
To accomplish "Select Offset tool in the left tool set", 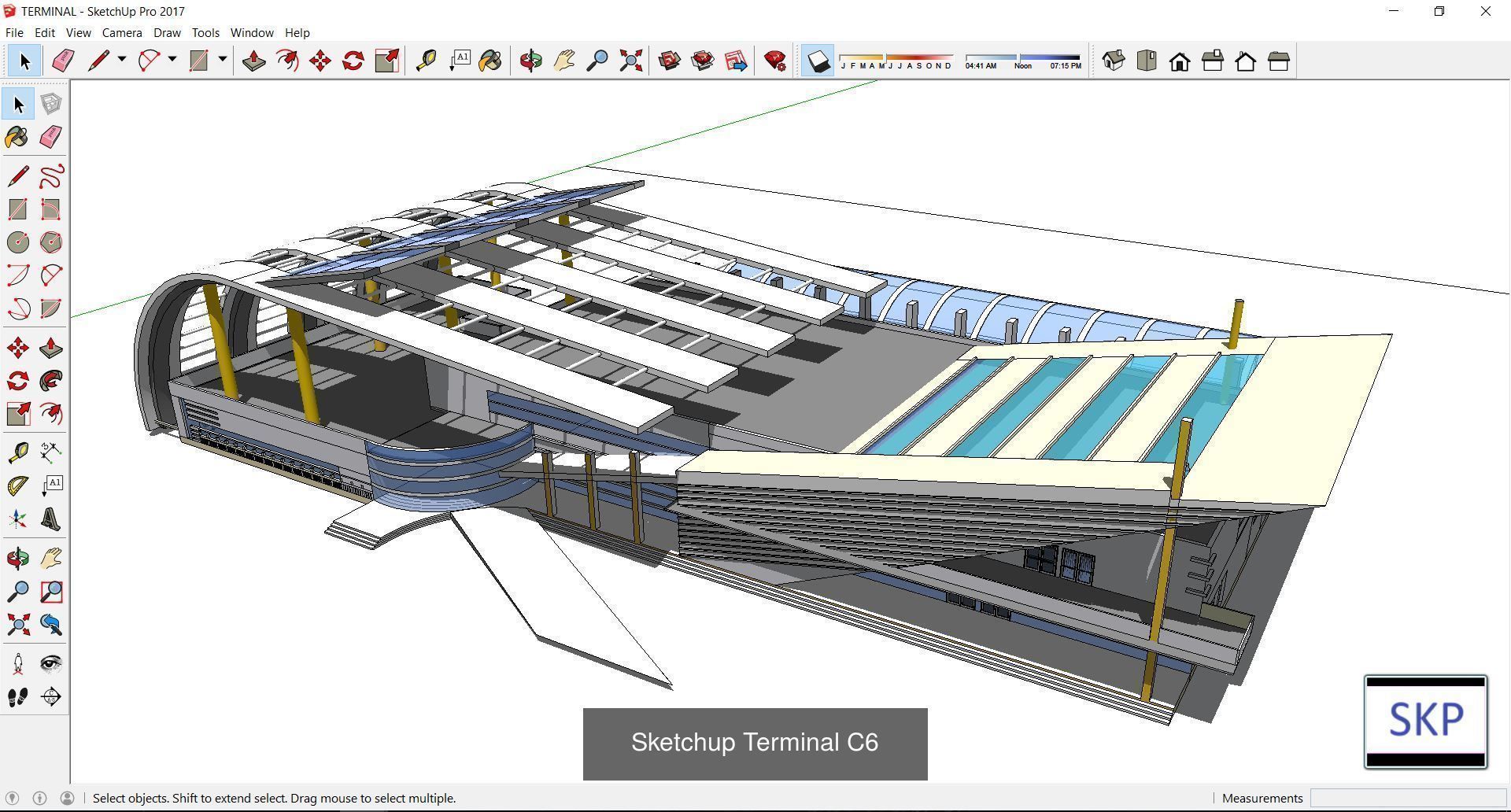I will point(51,414).
